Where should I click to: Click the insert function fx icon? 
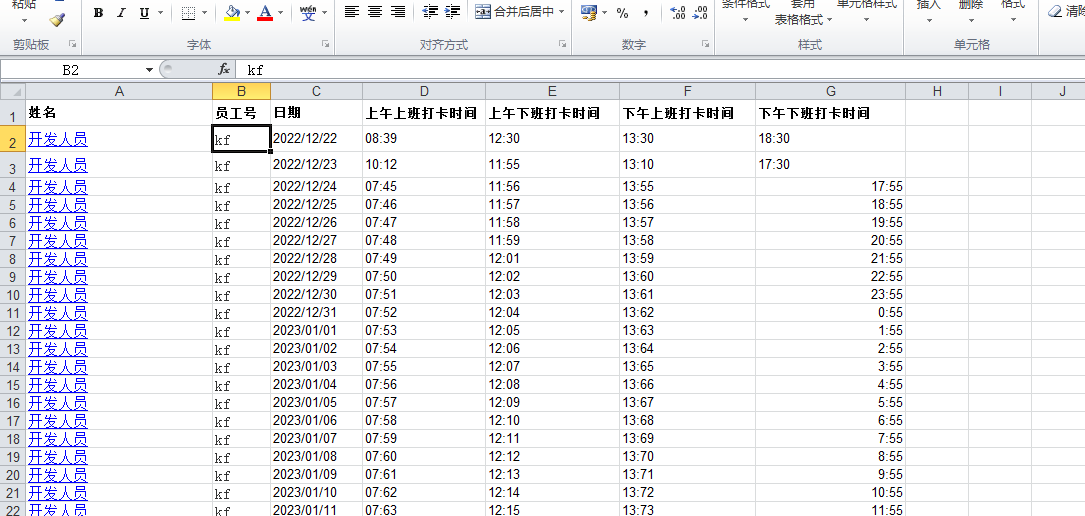pyautogui.click(x=224, y=70)
